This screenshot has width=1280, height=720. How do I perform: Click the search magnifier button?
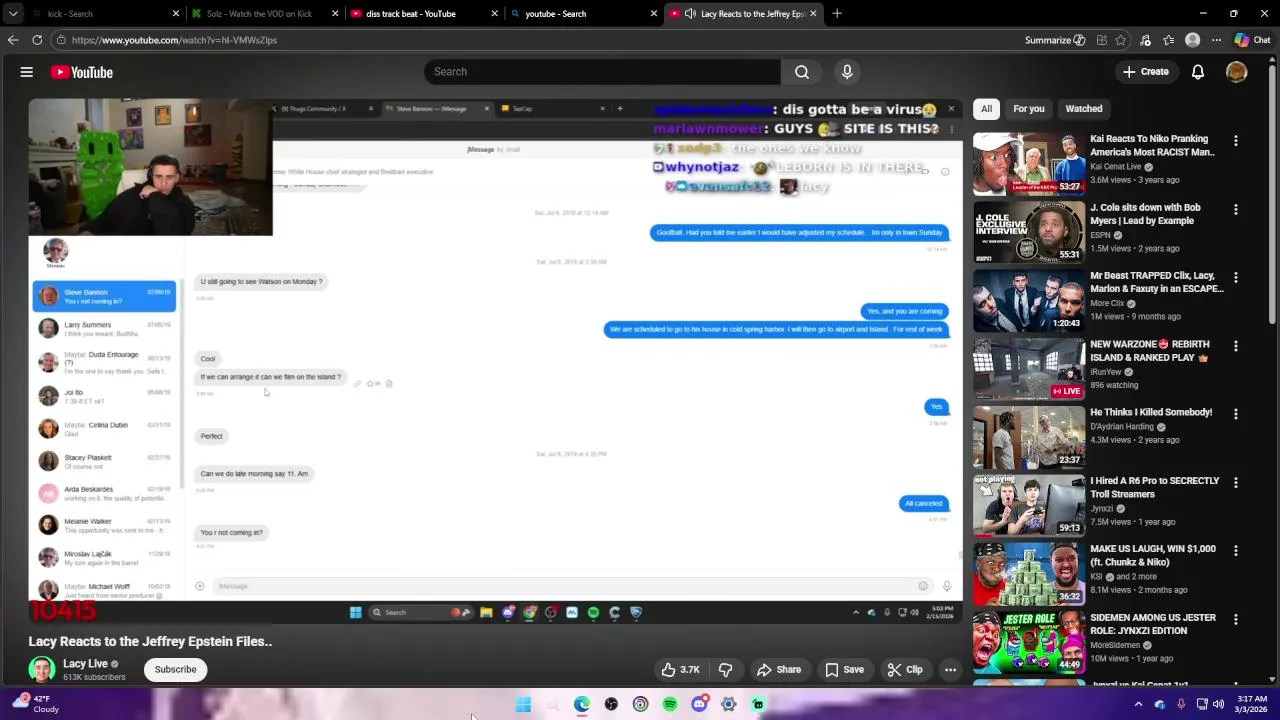click(802, 72)
